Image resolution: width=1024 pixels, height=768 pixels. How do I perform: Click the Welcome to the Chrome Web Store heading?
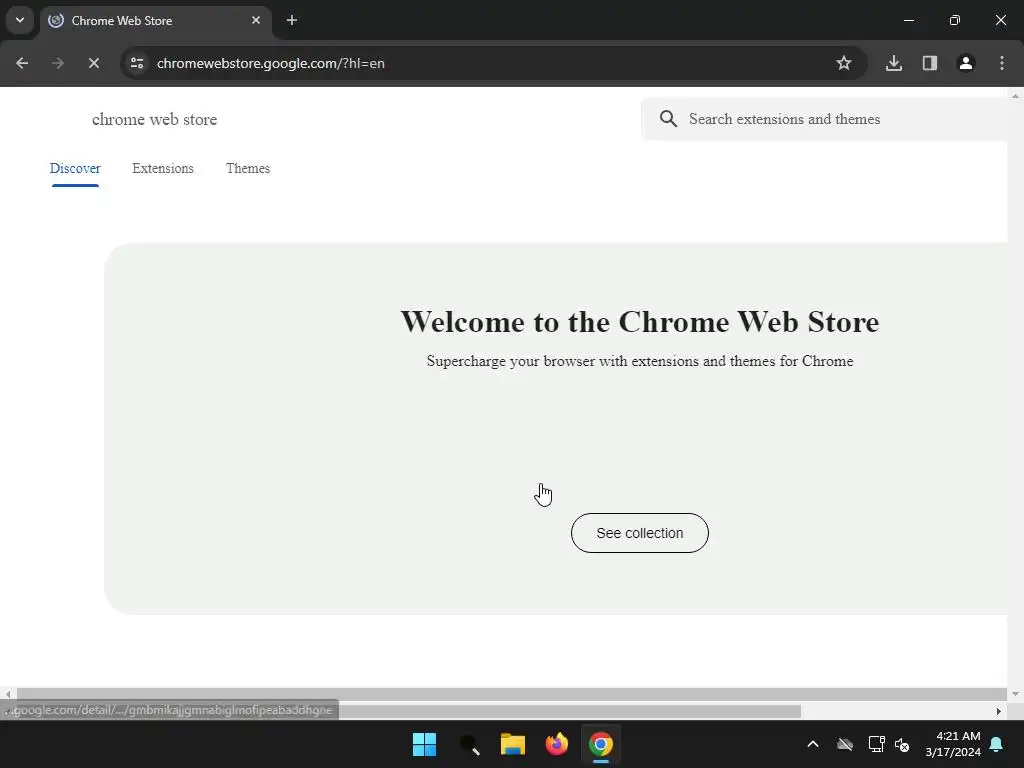coord(639,322)
